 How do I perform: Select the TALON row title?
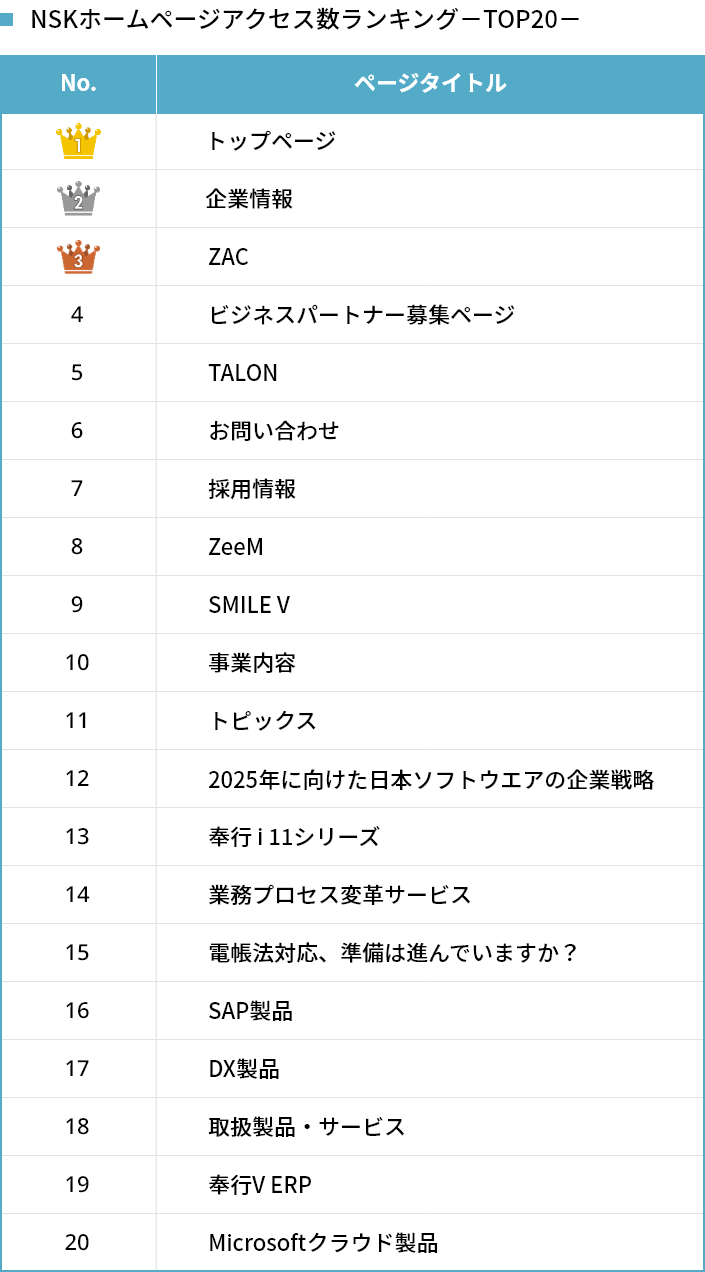[x=243, y=373]
